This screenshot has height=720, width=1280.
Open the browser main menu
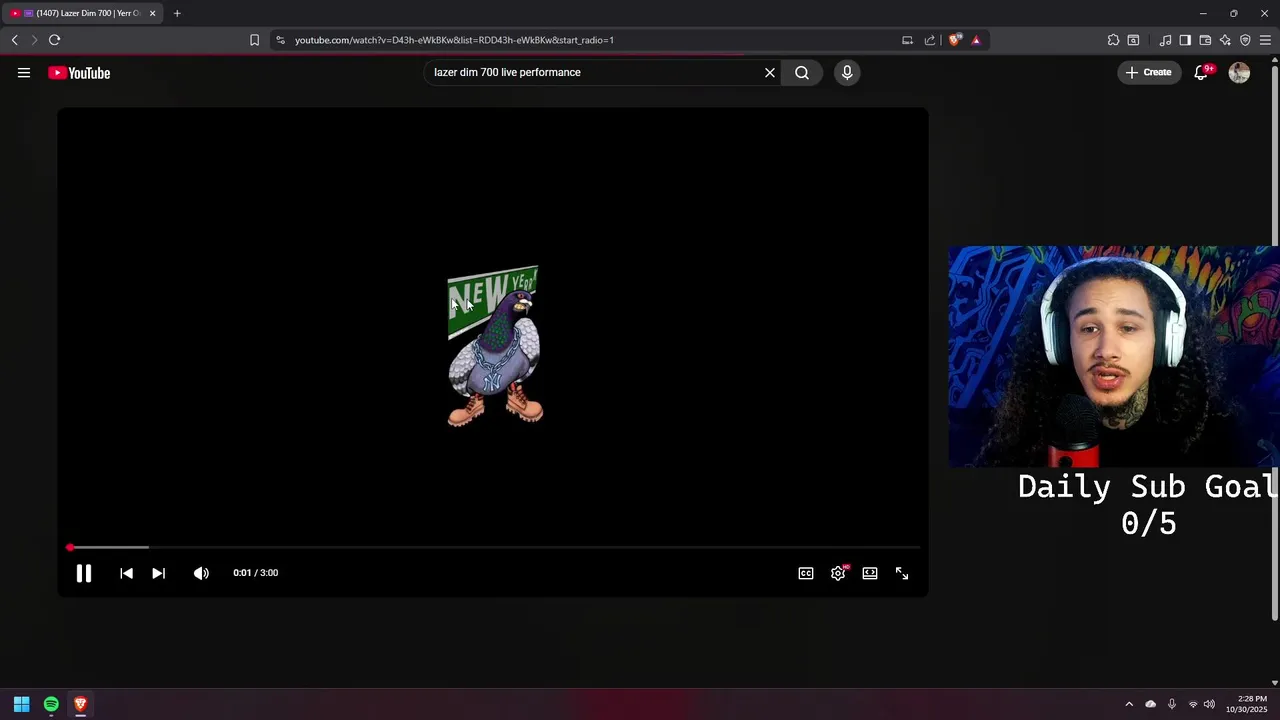(1265, 40)
